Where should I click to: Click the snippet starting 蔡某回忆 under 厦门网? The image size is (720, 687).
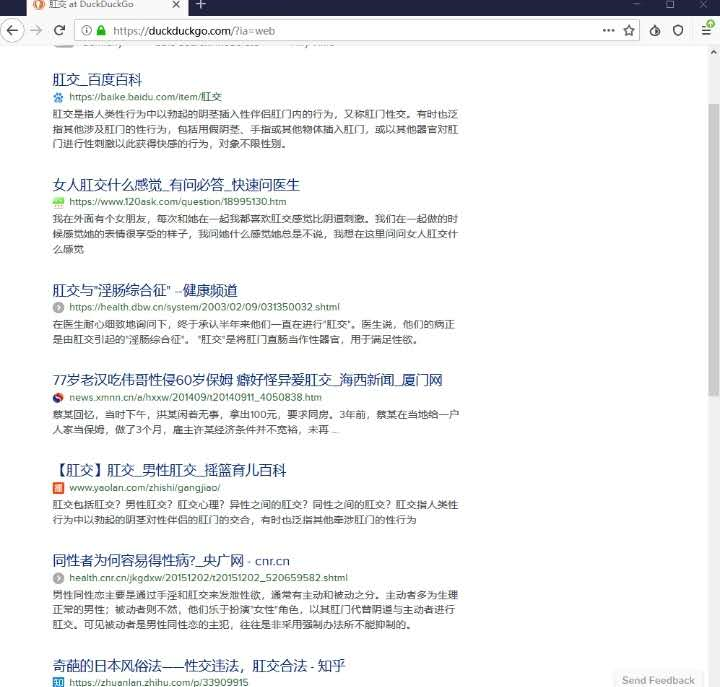pyautogui.click(x=256, y=422)
